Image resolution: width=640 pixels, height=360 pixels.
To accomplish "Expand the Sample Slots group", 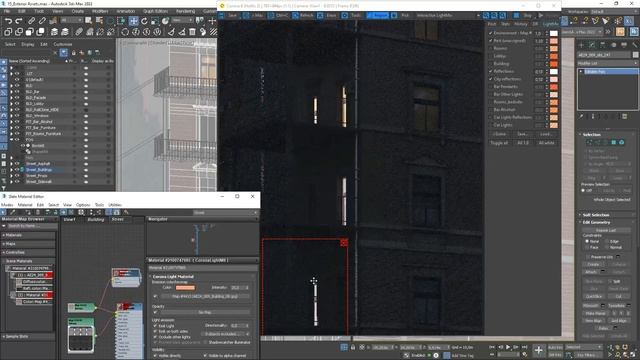I will tap(29, 337).
